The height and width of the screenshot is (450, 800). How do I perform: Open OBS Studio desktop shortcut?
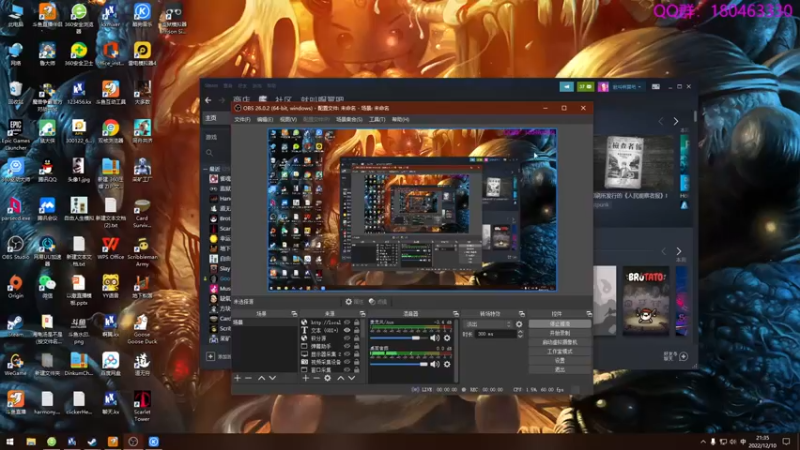click(15, 248)
